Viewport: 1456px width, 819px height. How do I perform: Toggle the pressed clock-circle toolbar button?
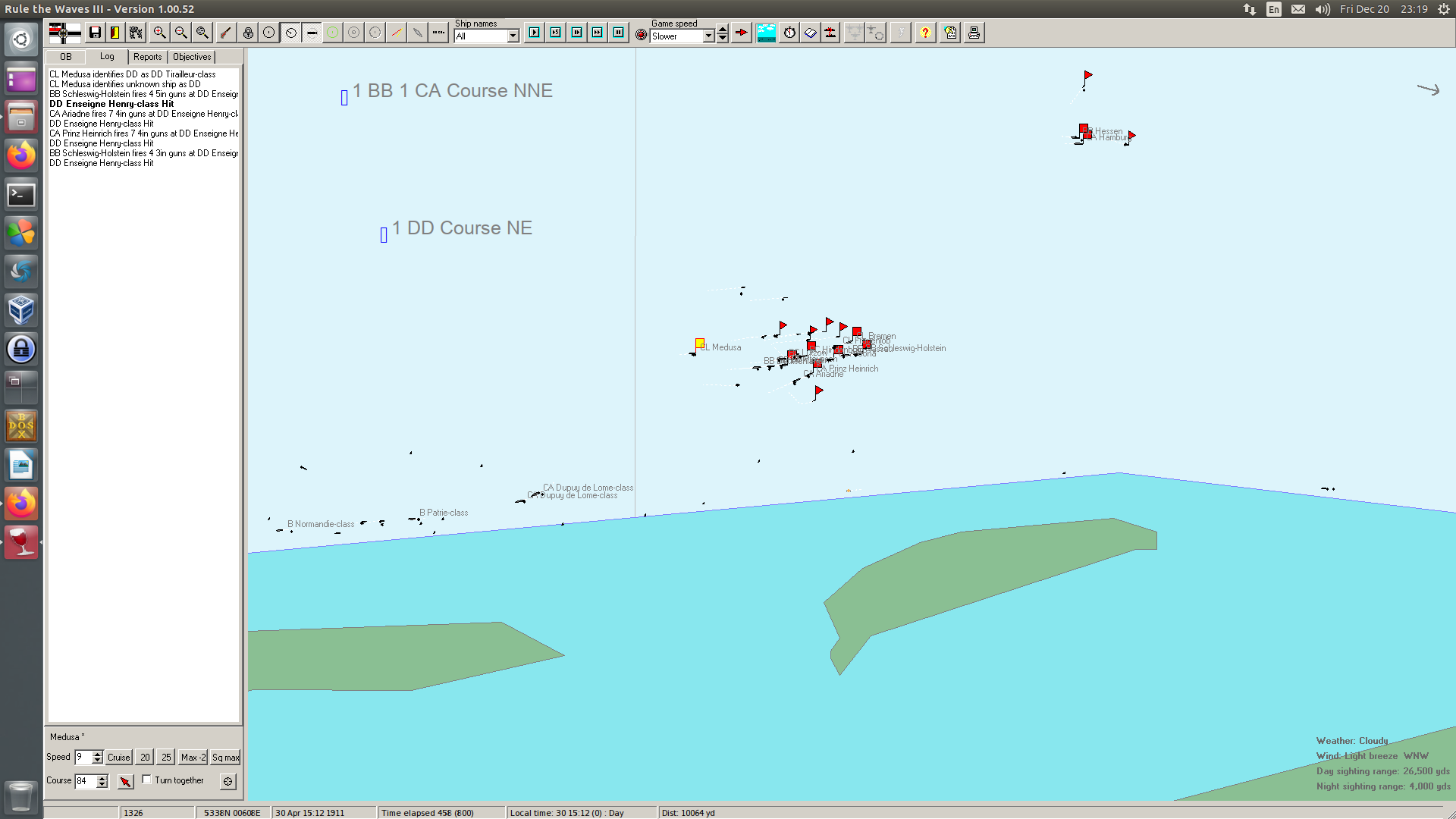coord(290,33)
